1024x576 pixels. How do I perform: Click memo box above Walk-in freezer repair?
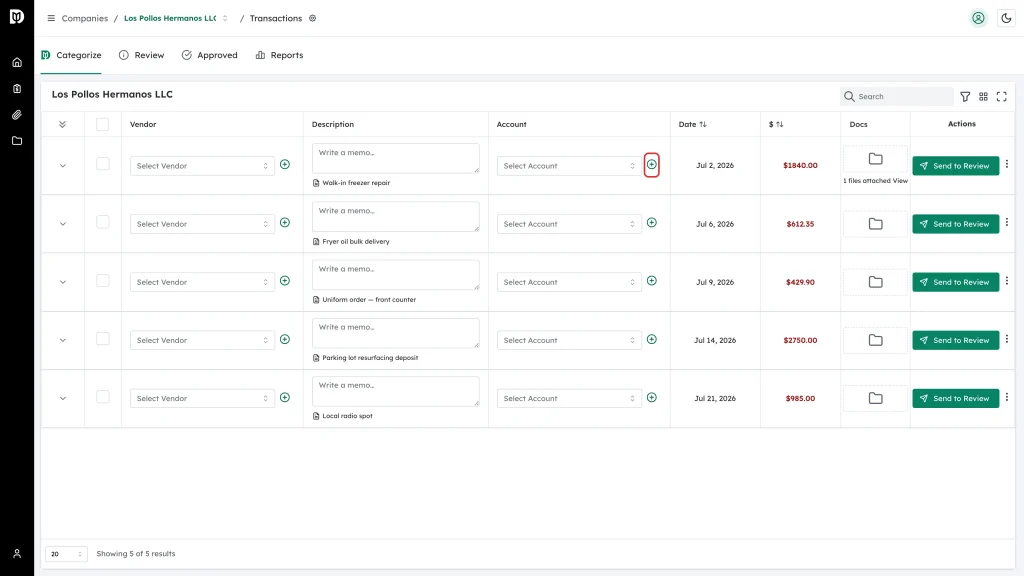click(396, 159)
